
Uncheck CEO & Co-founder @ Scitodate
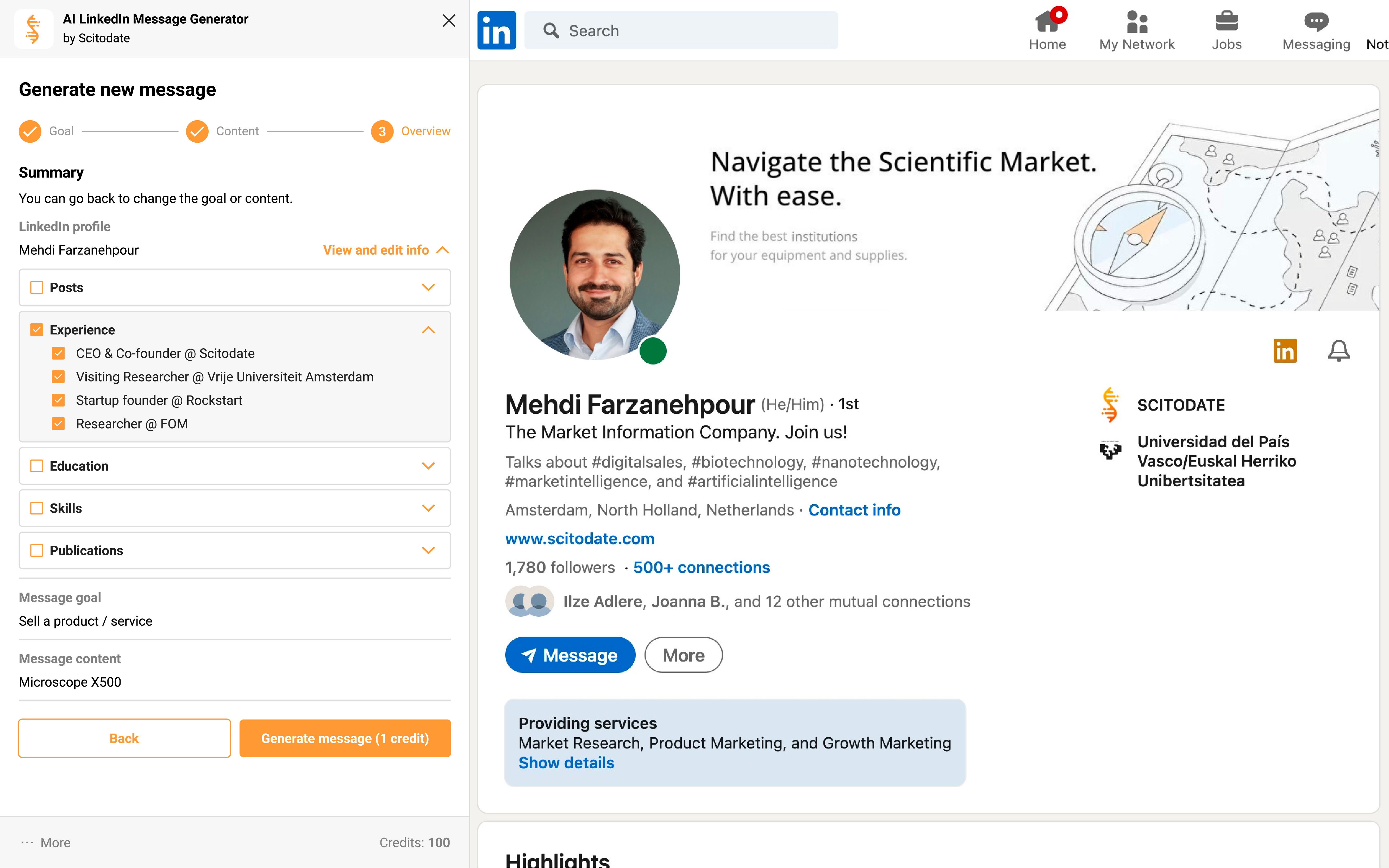pos(58,353)
